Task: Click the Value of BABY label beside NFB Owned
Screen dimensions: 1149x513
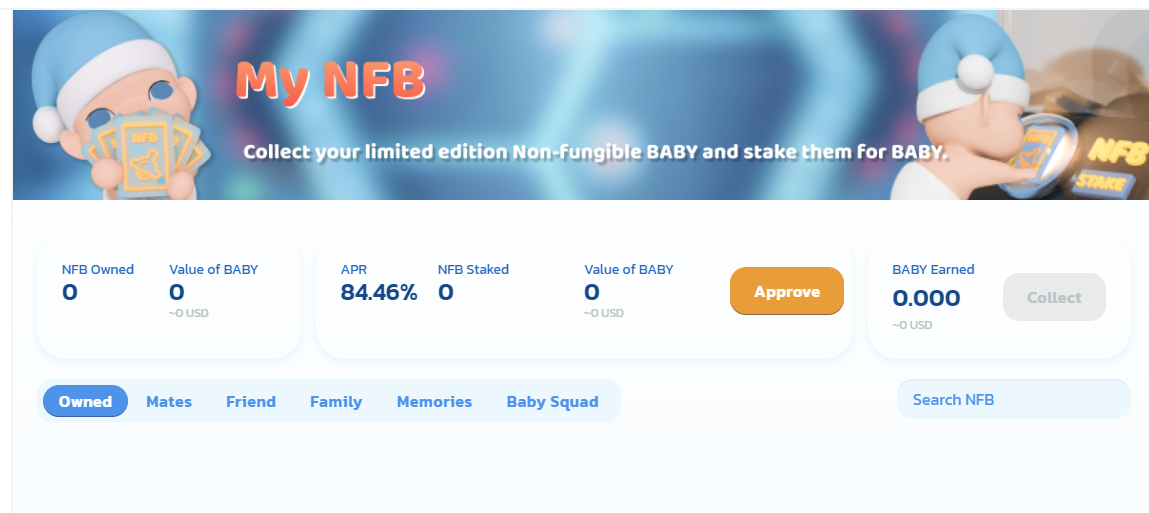Action: point(213,269)
